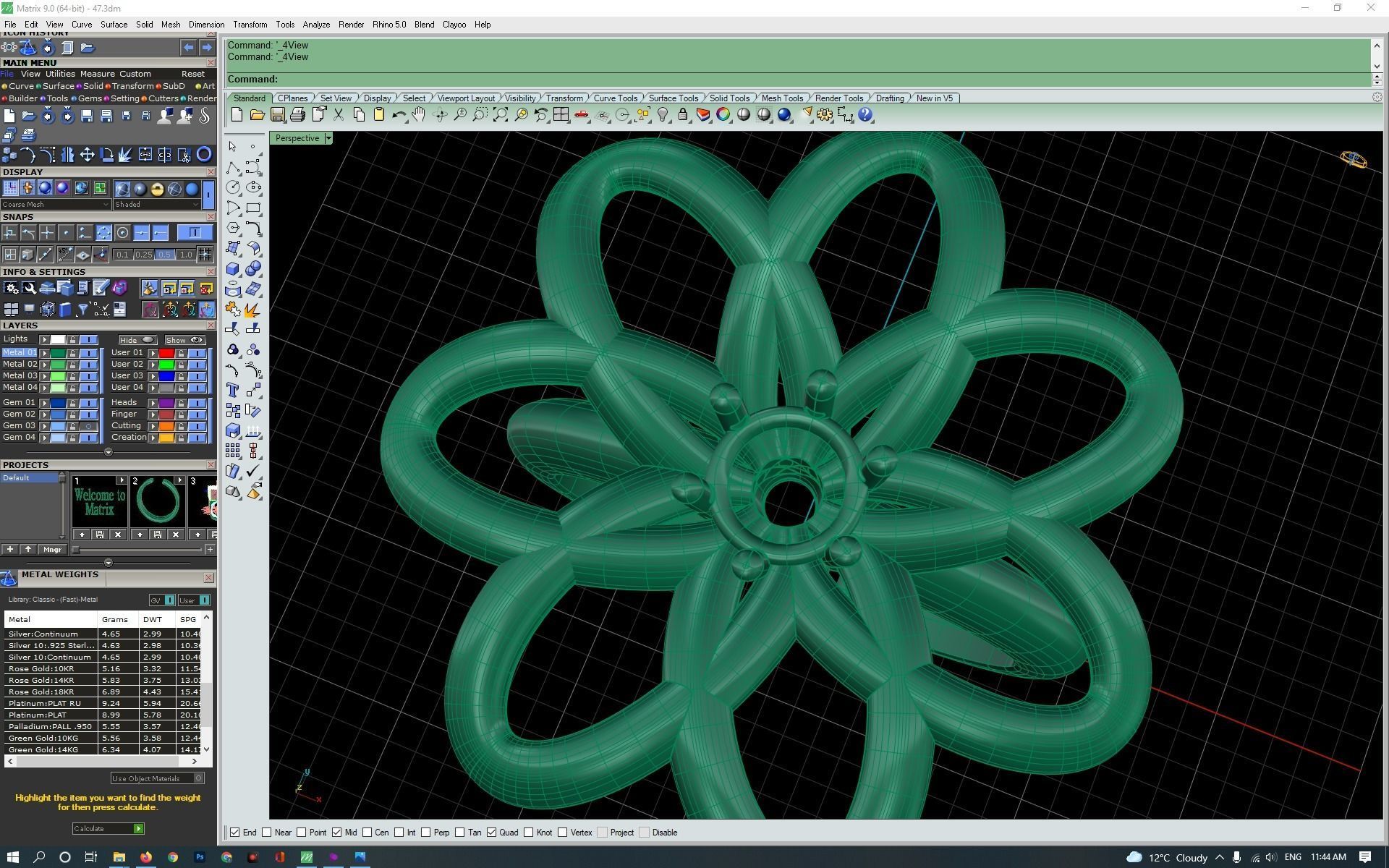This screenshot has height=868, width=1389.
Task: Click the Move arrows icon in Main Menu
Action: click(87, 155)
